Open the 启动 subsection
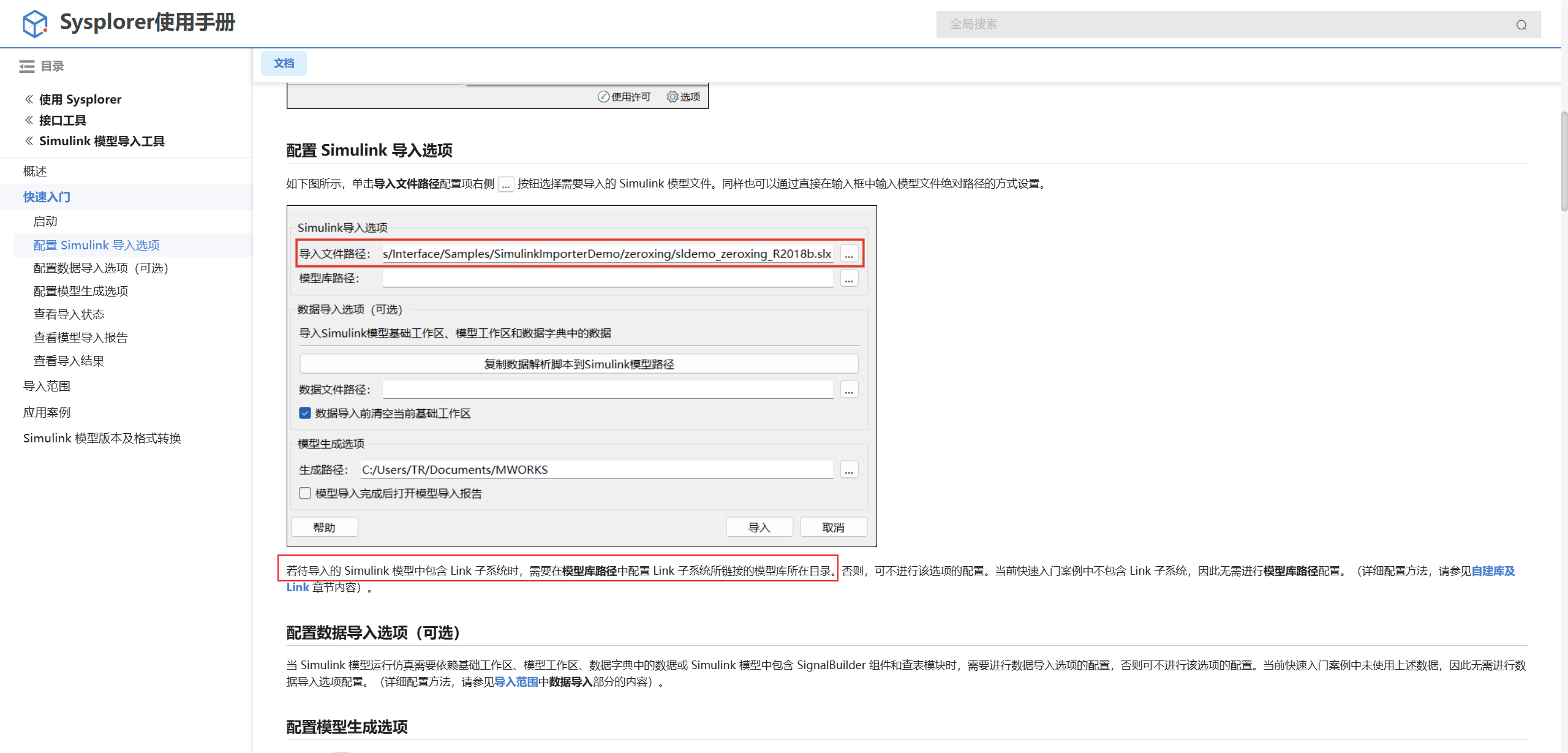 click(45, 221)
